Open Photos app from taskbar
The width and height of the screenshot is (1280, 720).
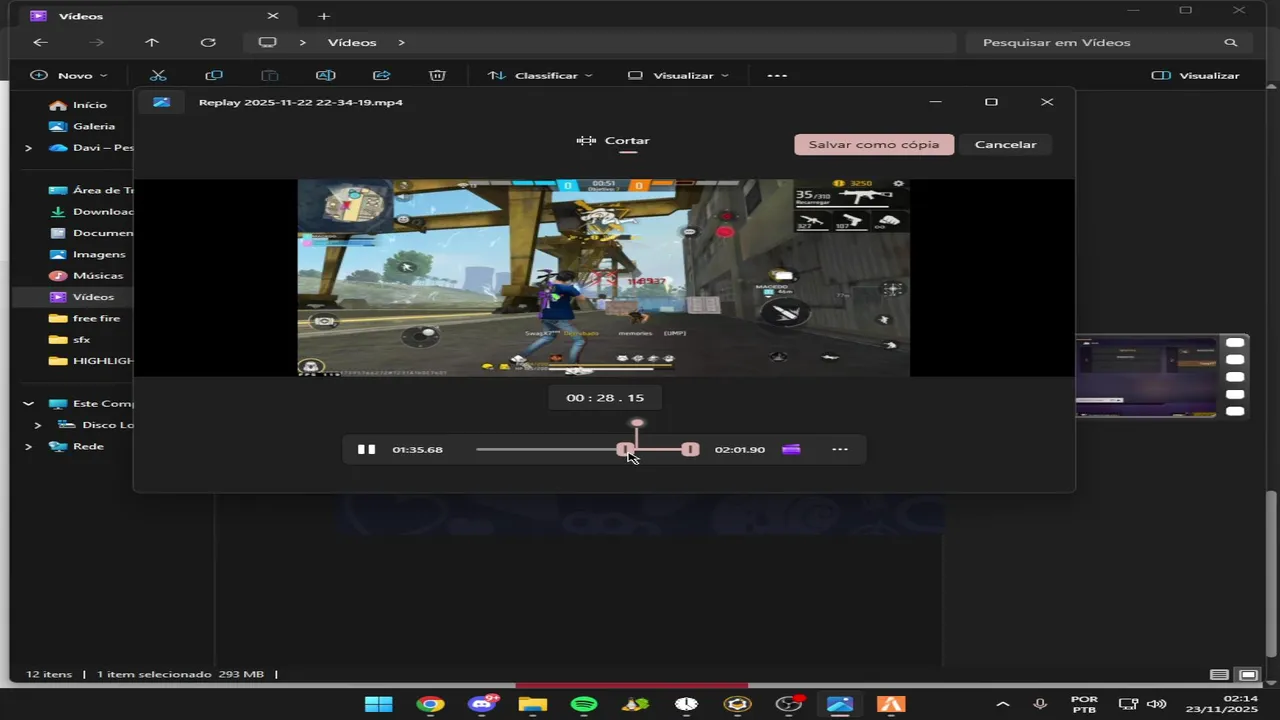[x=840, y=704]
